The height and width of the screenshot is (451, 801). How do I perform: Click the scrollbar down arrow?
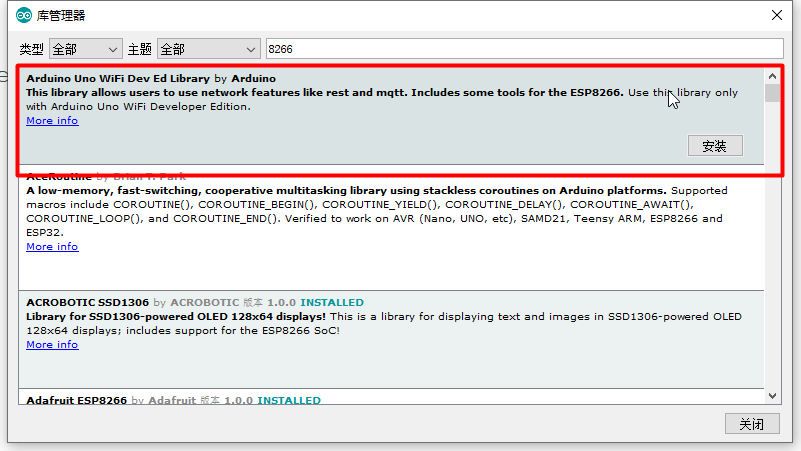coord(772,396)
